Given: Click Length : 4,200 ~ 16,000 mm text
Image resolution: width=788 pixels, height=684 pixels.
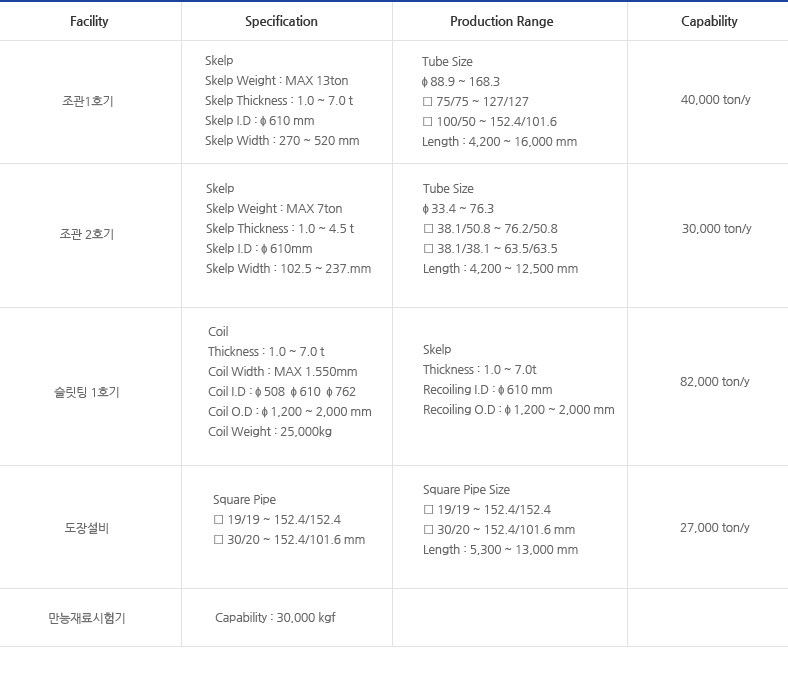Looking at the screenshot, I should [499, 142].
